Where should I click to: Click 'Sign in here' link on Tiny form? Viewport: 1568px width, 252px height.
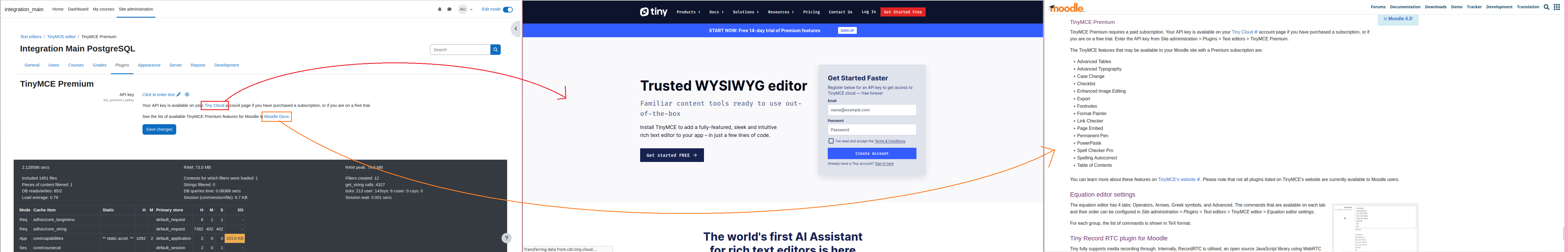coord(884,164)
